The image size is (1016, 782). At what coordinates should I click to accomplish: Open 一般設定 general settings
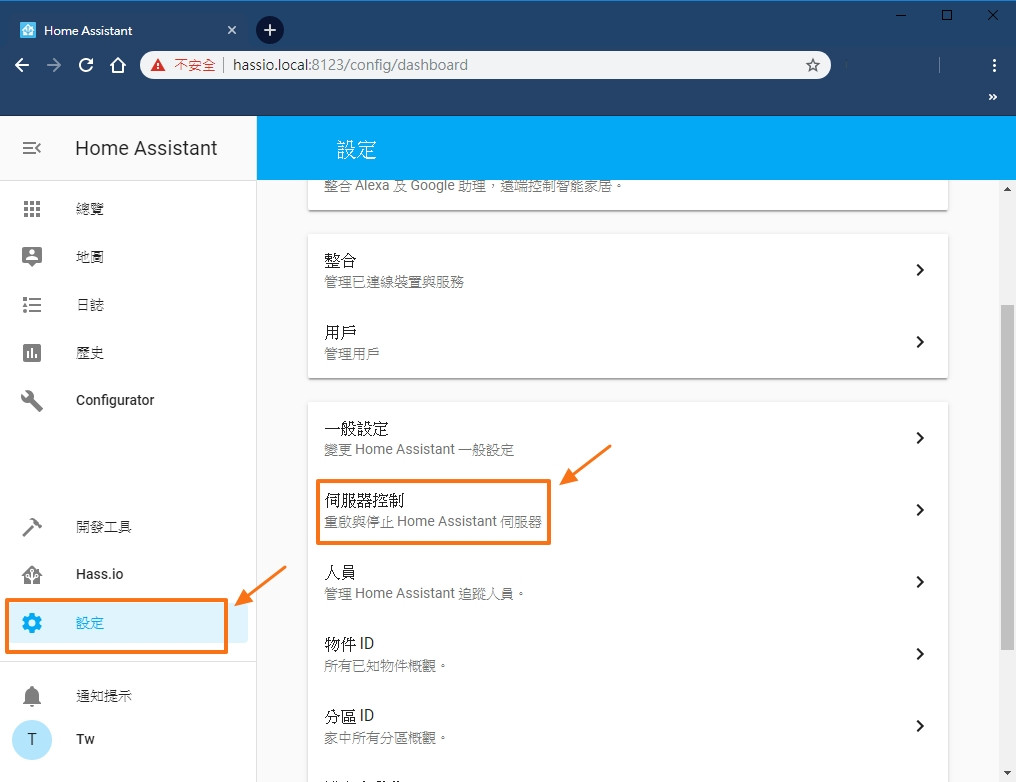coord(627,438)
